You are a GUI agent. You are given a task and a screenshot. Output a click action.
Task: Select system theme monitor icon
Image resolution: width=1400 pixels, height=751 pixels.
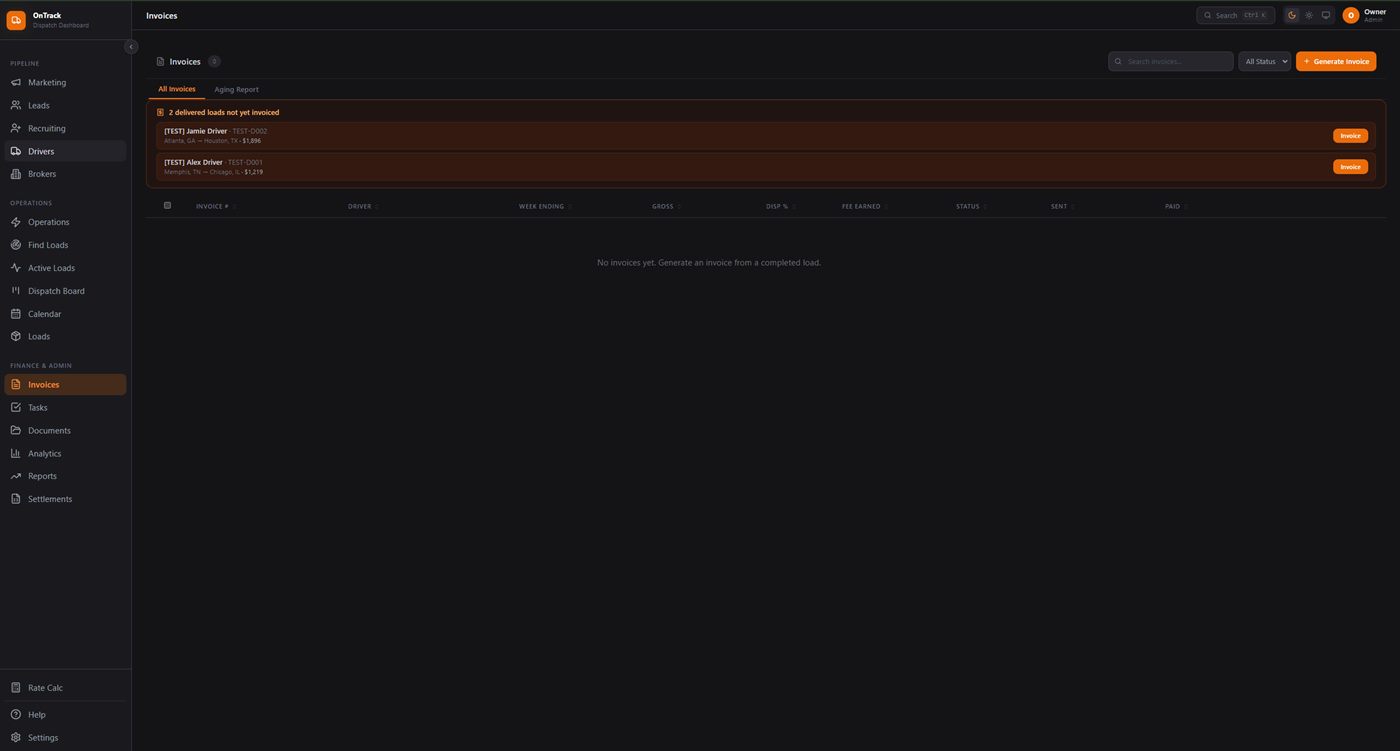click(x=1326, y=15)
